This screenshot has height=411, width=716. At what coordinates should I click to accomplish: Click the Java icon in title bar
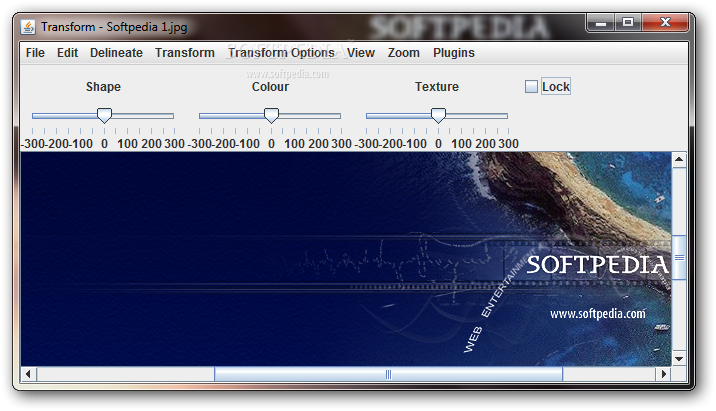28,27
